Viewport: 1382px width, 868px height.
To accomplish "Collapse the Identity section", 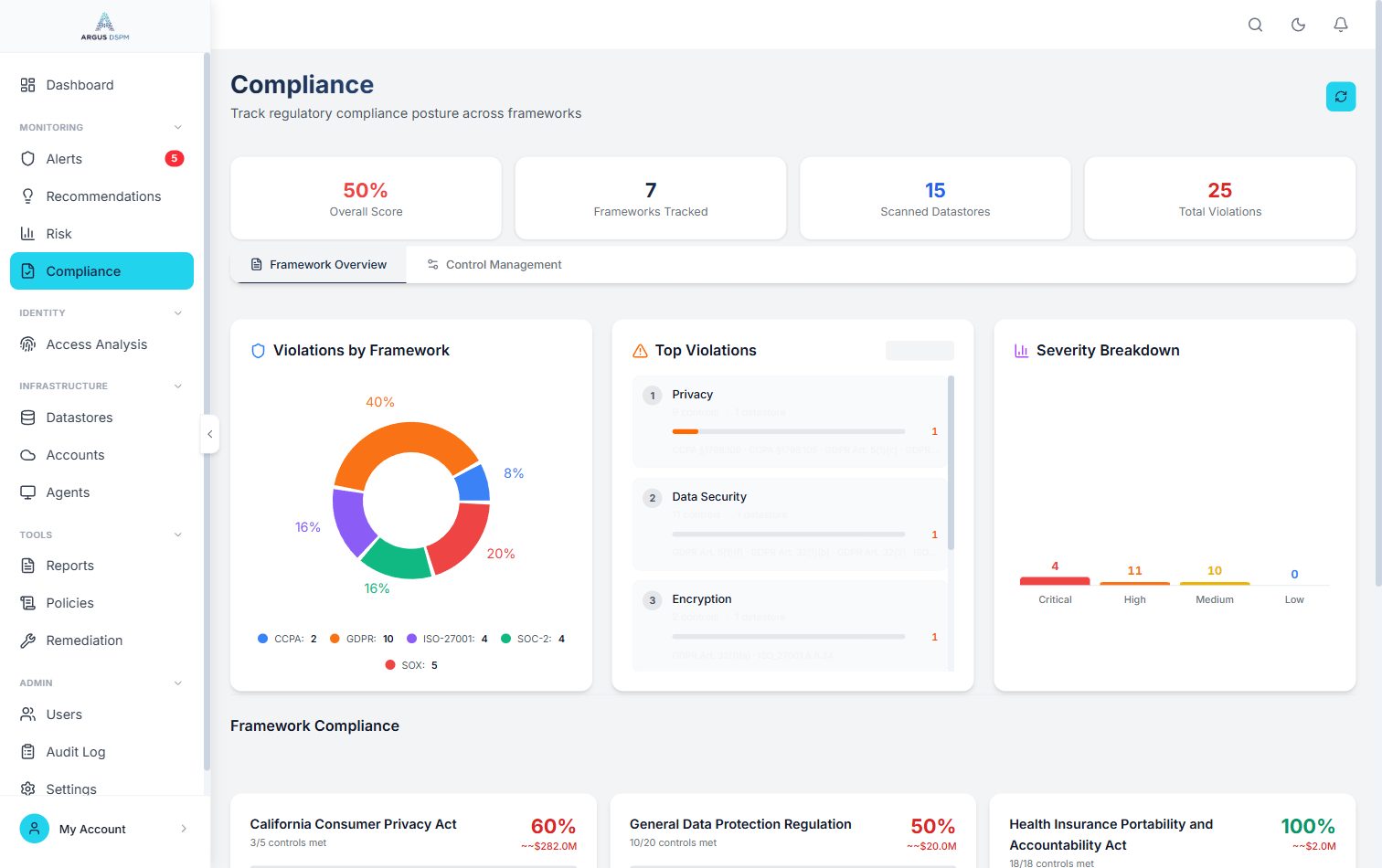I will [178, 312].
